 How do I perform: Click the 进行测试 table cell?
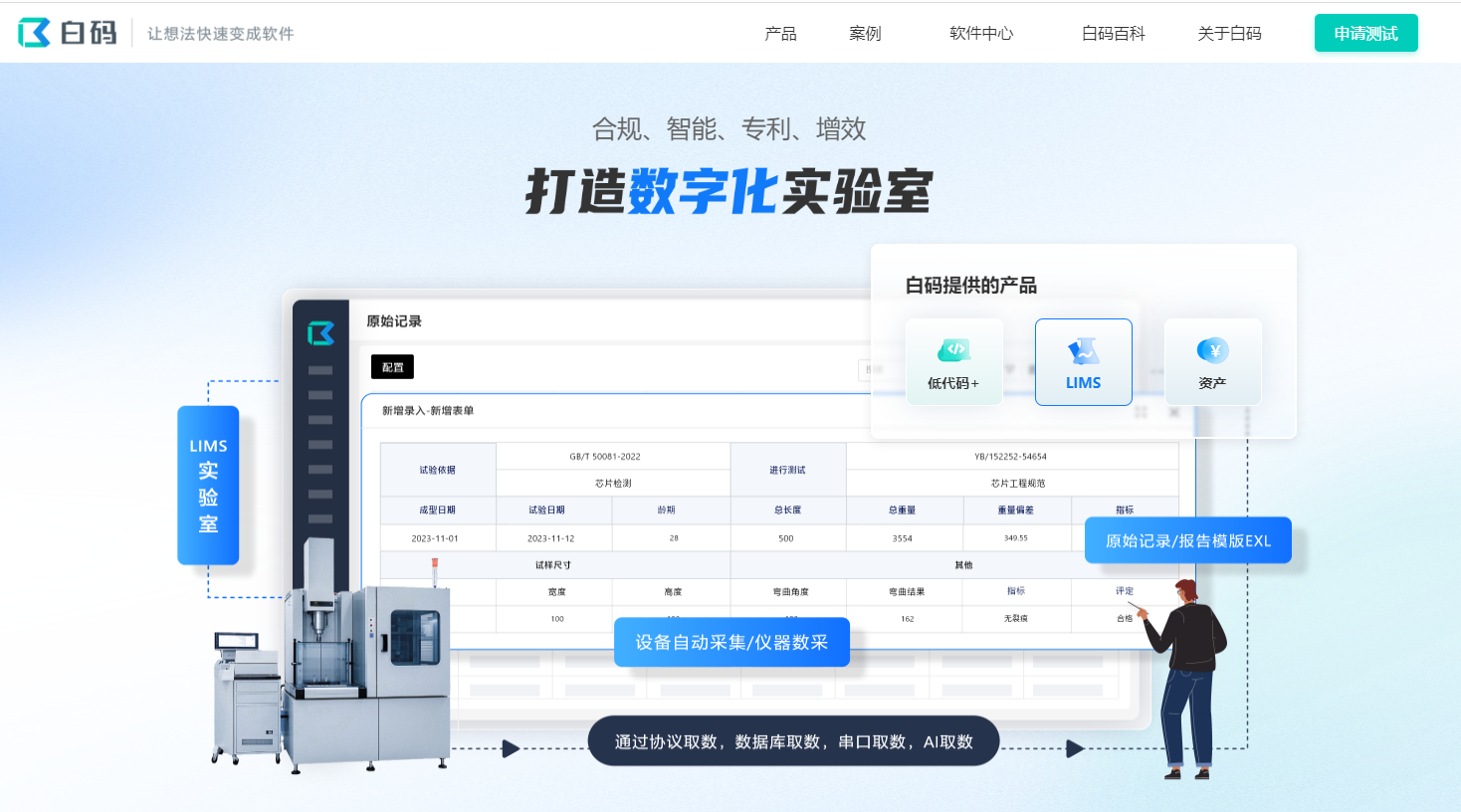pos(788,470)
